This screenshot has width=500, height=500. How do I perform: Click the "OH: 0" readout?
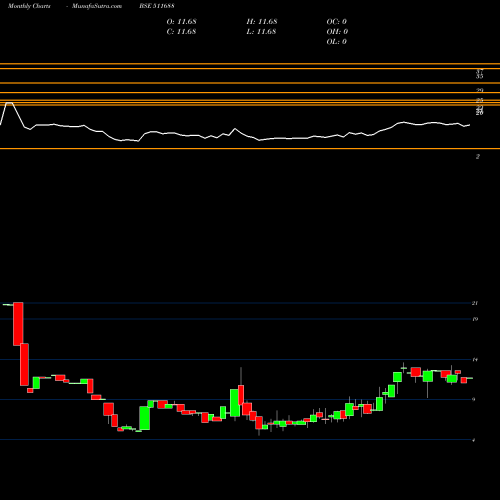[x=337, y=31]
